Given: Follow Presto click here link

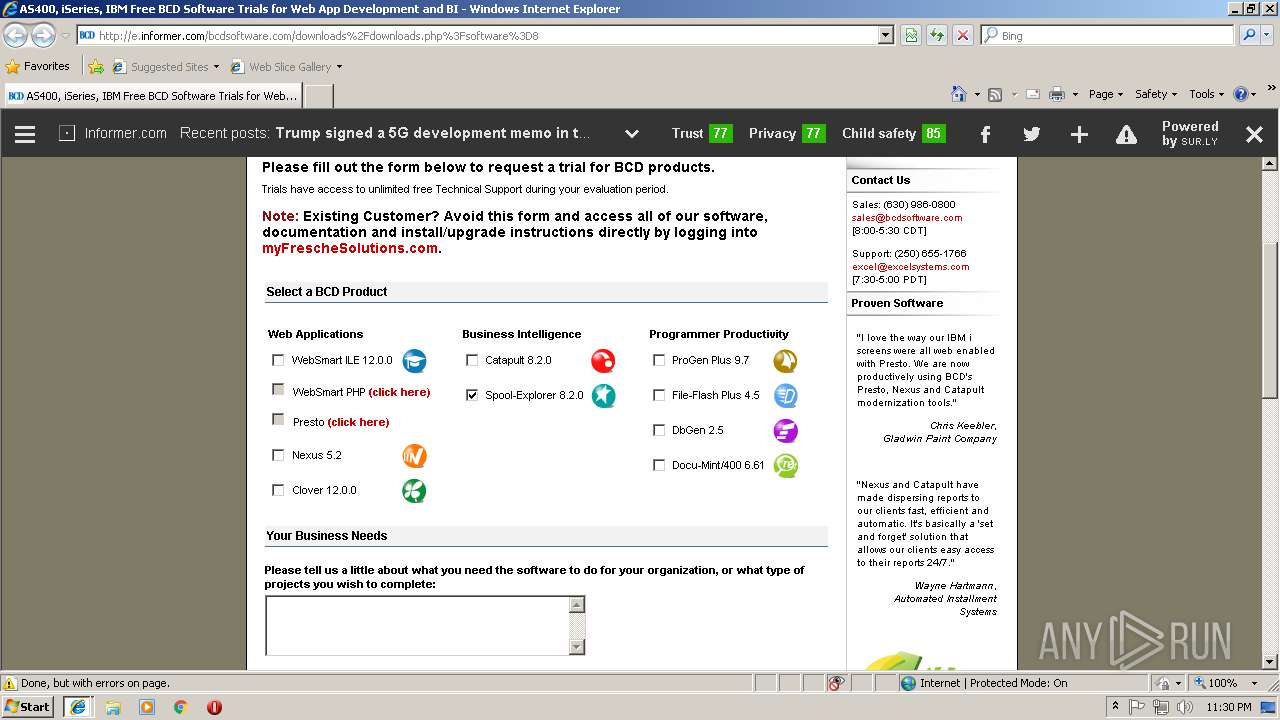Looking at the screenshot, I should coord(358,422).
